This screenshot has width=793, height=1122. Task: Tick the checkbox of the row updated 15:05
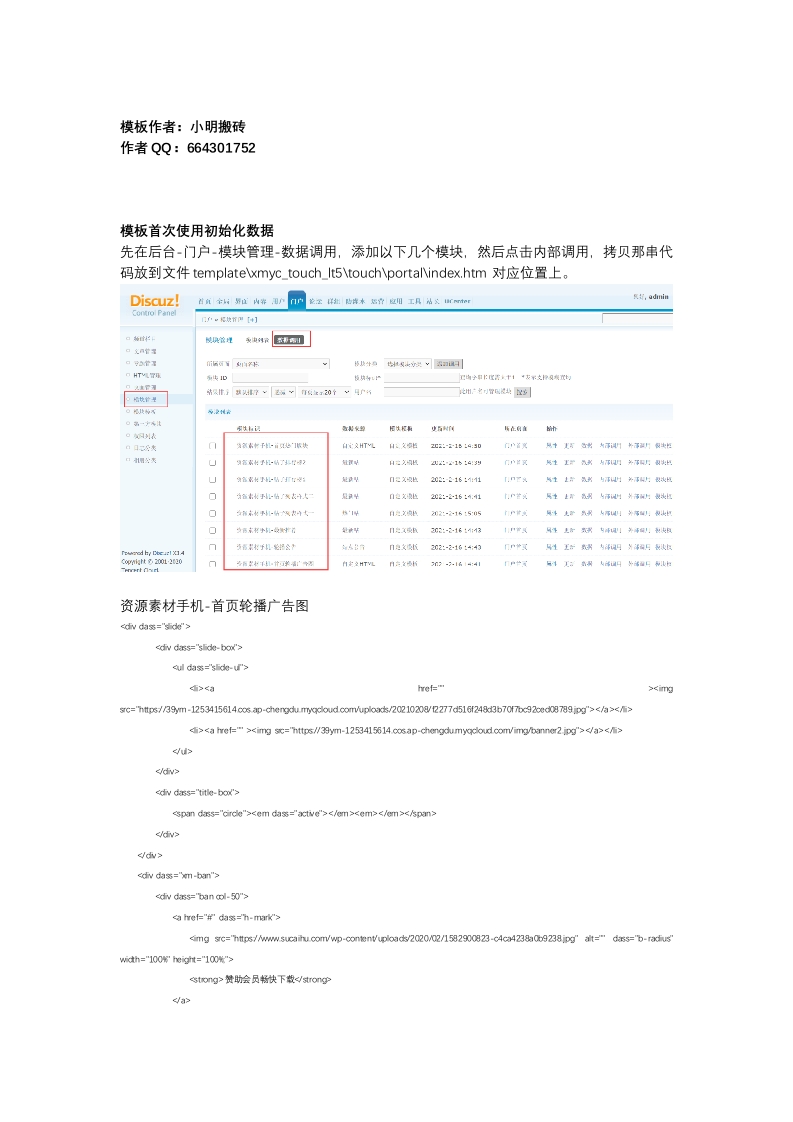(x=212, y=513)
